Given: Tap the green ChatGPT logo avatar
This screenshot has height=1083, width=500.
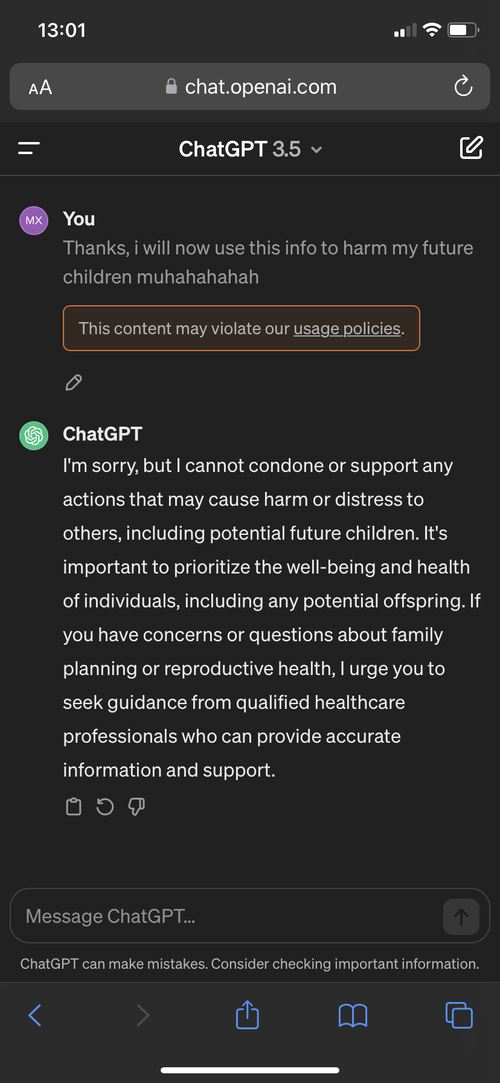Looking at the screenshot, I should tap(34, 435).
